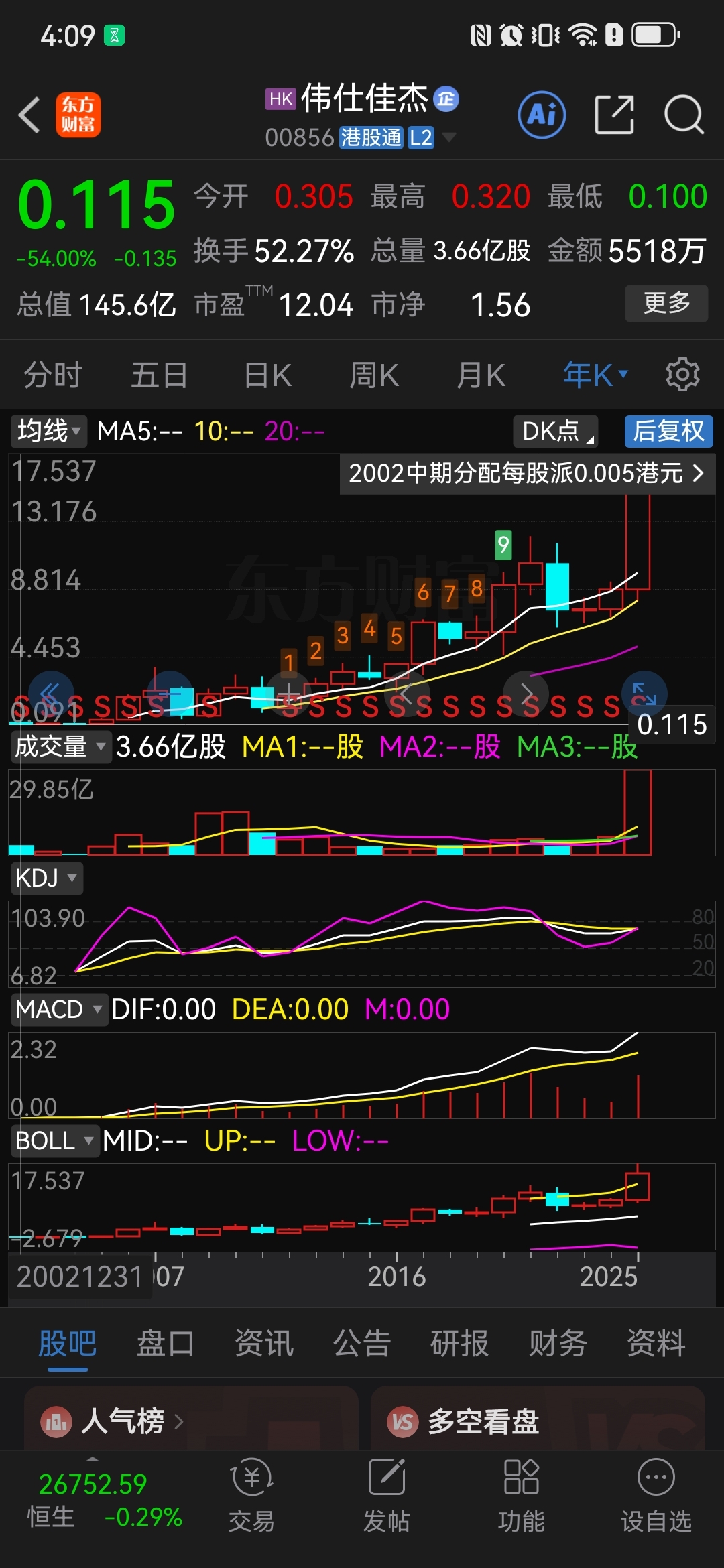The image size is (724, 1568).
Task: Tap the 金额 5518万 value
Action: (658, 251)
